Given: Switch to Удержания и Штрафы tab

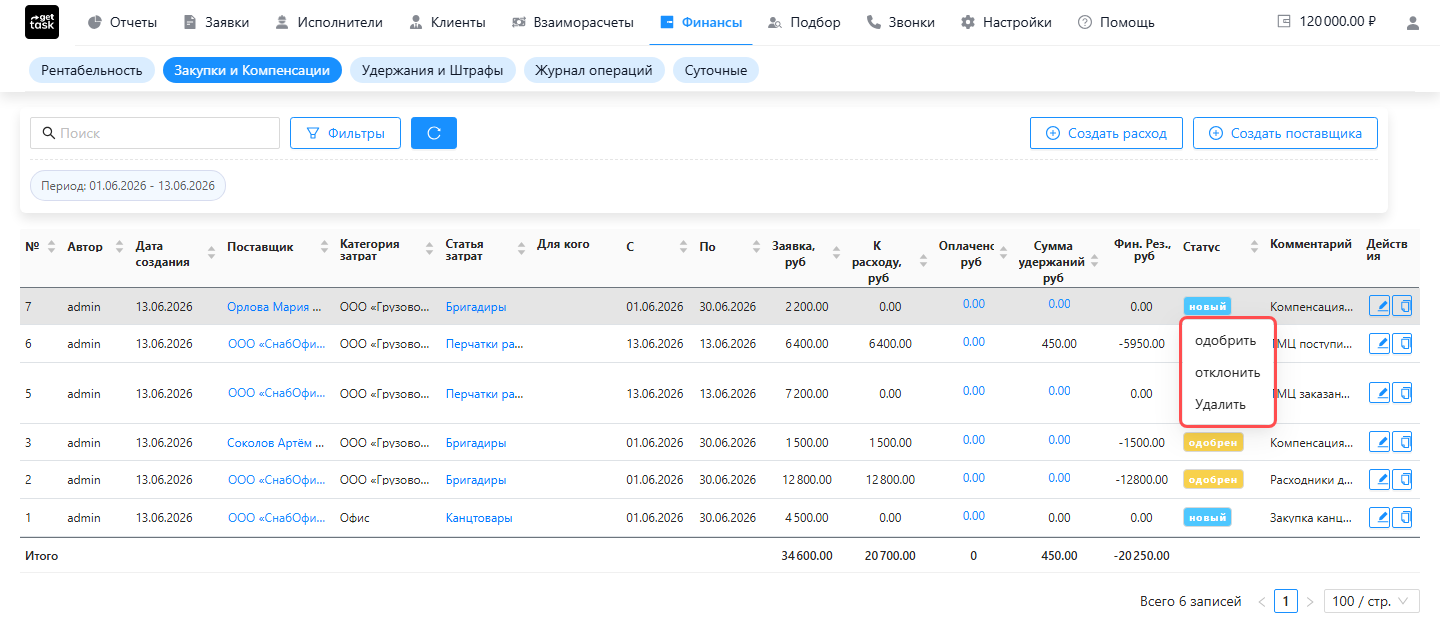Looking at the screenshot, I should tap(433, 70).
